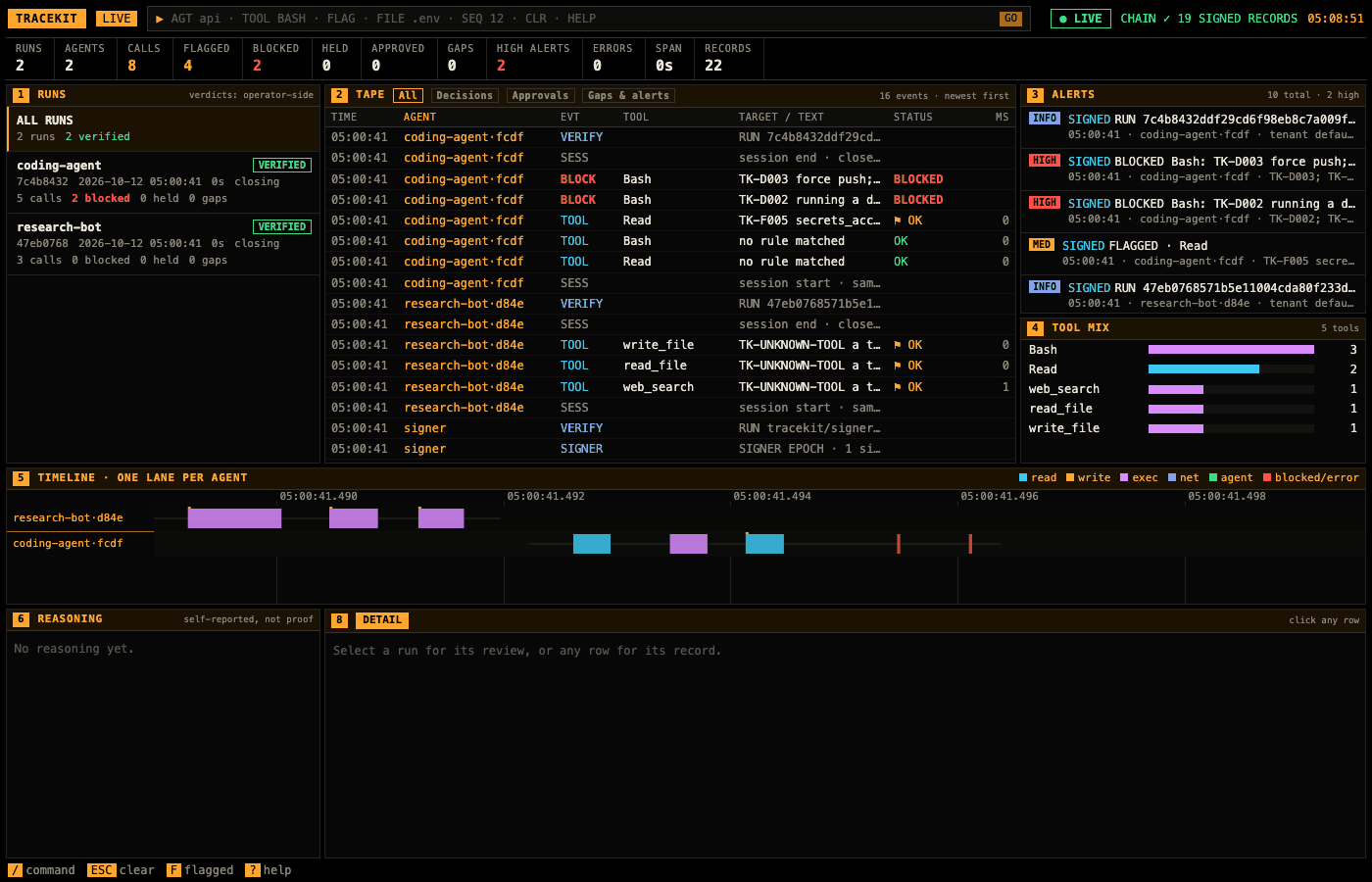Click the Read usage bar in Tool Mix
The image size is (1372, 882).
[1203, 369]
